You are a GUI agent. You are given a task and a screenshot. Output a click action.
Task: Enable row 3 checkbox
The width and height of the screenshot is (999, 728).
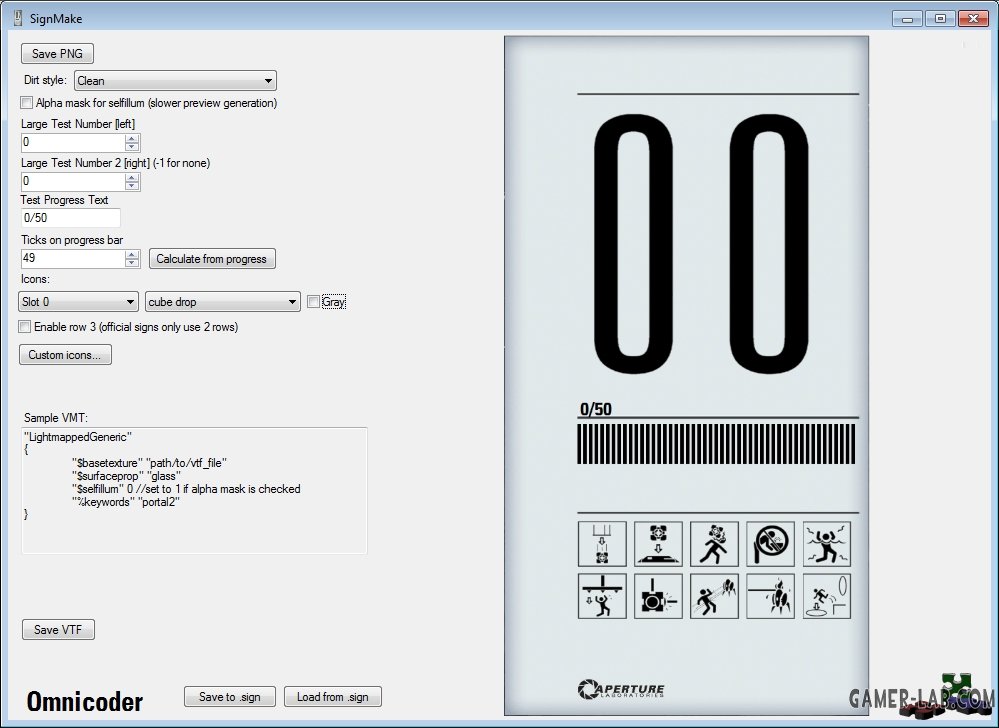pos(25,327)
